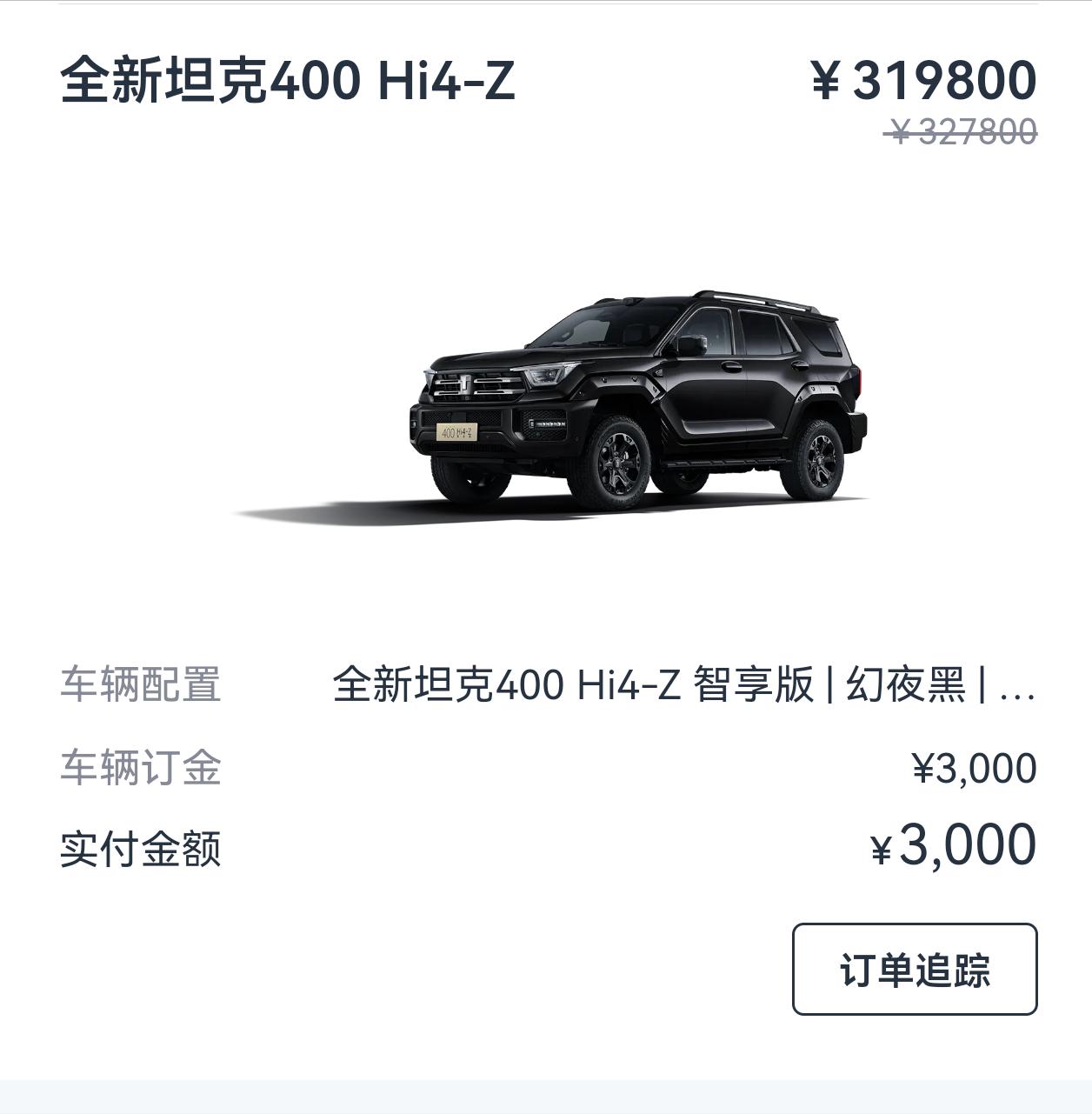Open the 订单追踪 order tracking button
The height and width of the screenshot is (1114, 1092).
pyautogui.click(x=915, y=969)
